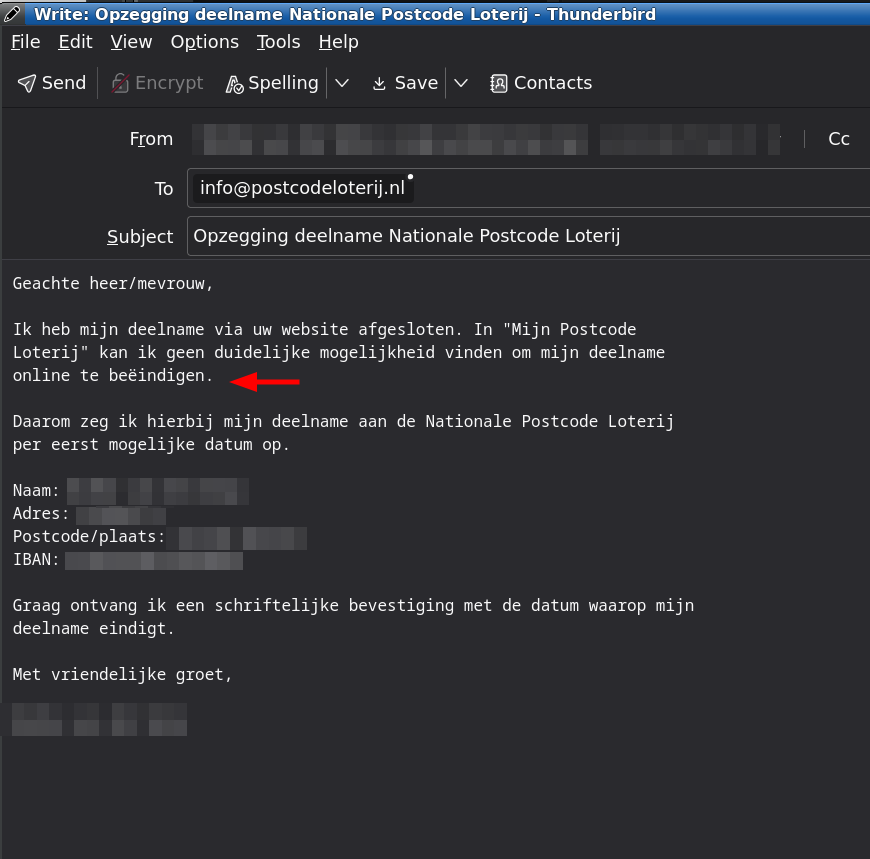Viewport: 870px width, 859px height.
Task: Run the Spelling check tool
Action: click(x=272, y=83)
